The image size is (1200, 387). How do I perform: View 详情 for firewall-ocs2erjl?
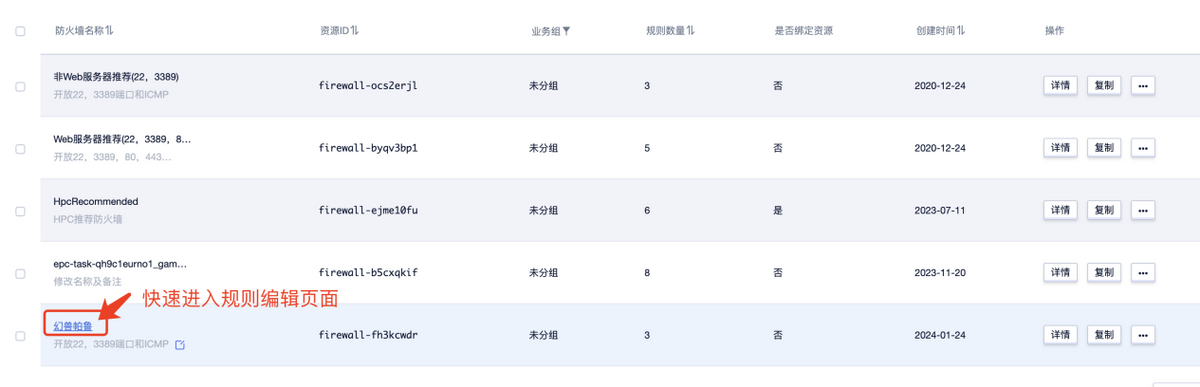coord(1060,86)
